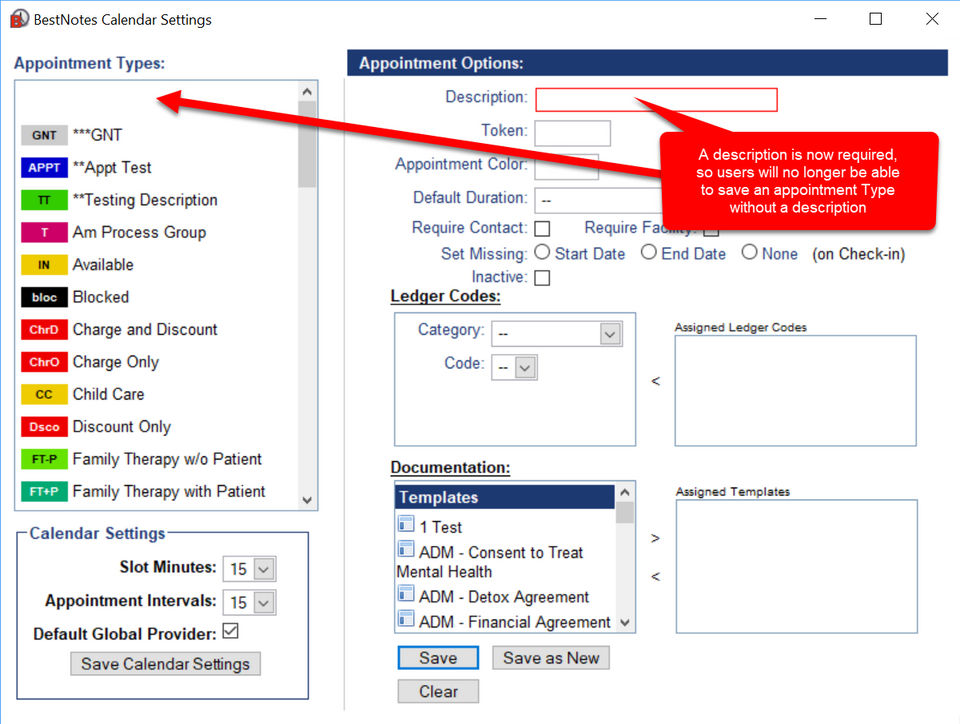Viewport: 960px width, 724px height.
Task: Click down arrow of Templates list scrollbar
Action: point(624,623)
